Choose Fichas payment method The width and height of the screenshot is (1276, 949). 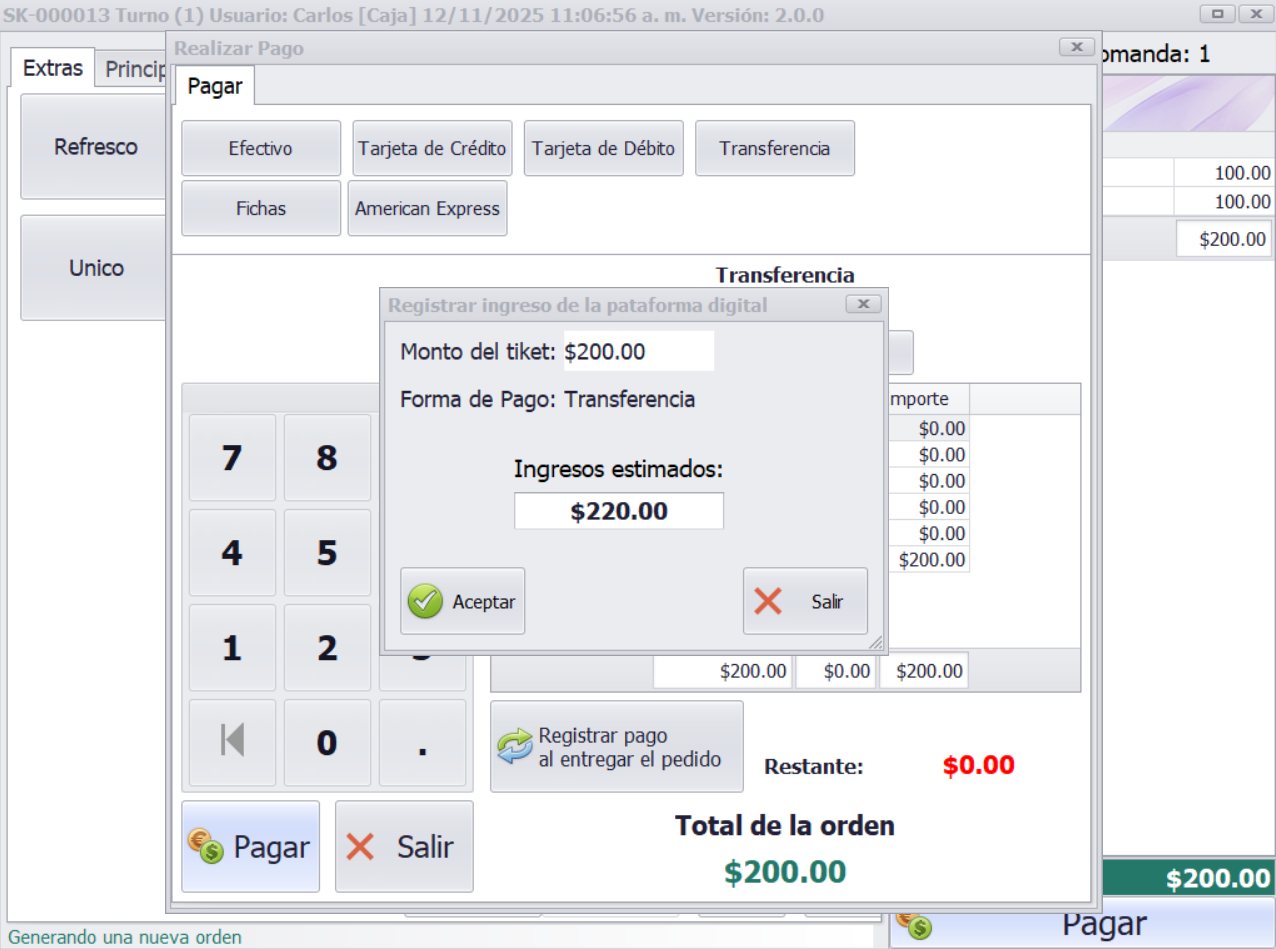(x=260, y=208)
